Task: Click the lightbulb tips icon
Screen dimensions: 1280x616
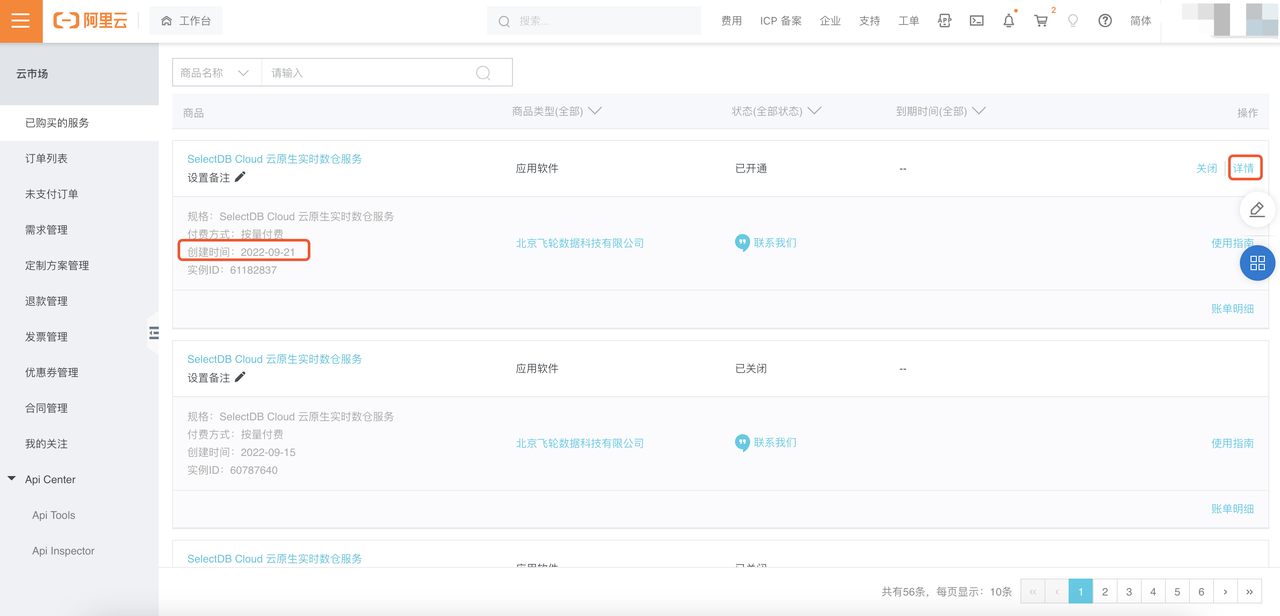Action: point(1073,21)
